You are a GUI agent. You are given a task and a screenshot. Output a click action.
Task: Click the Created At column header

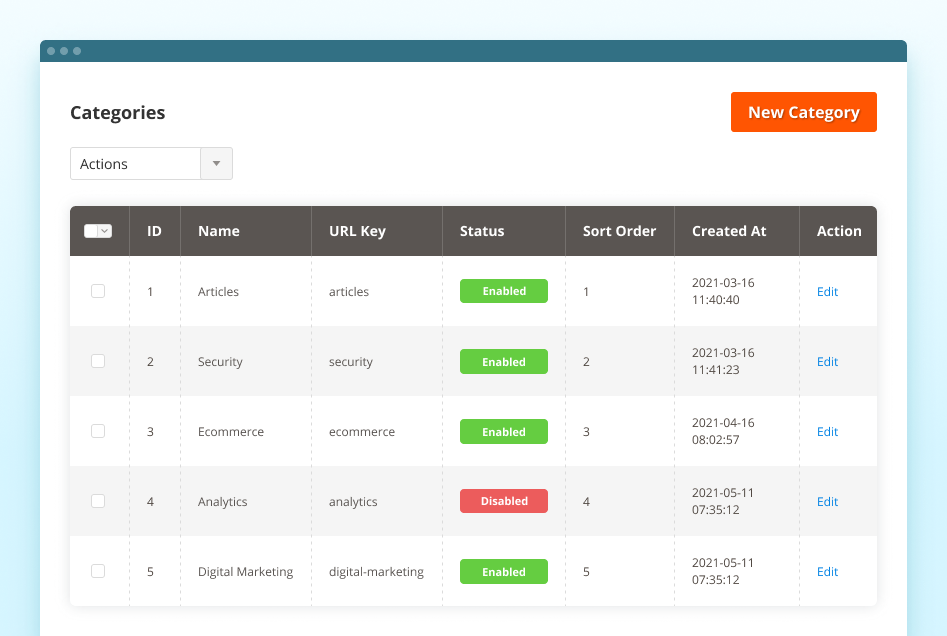pos(729,231)
